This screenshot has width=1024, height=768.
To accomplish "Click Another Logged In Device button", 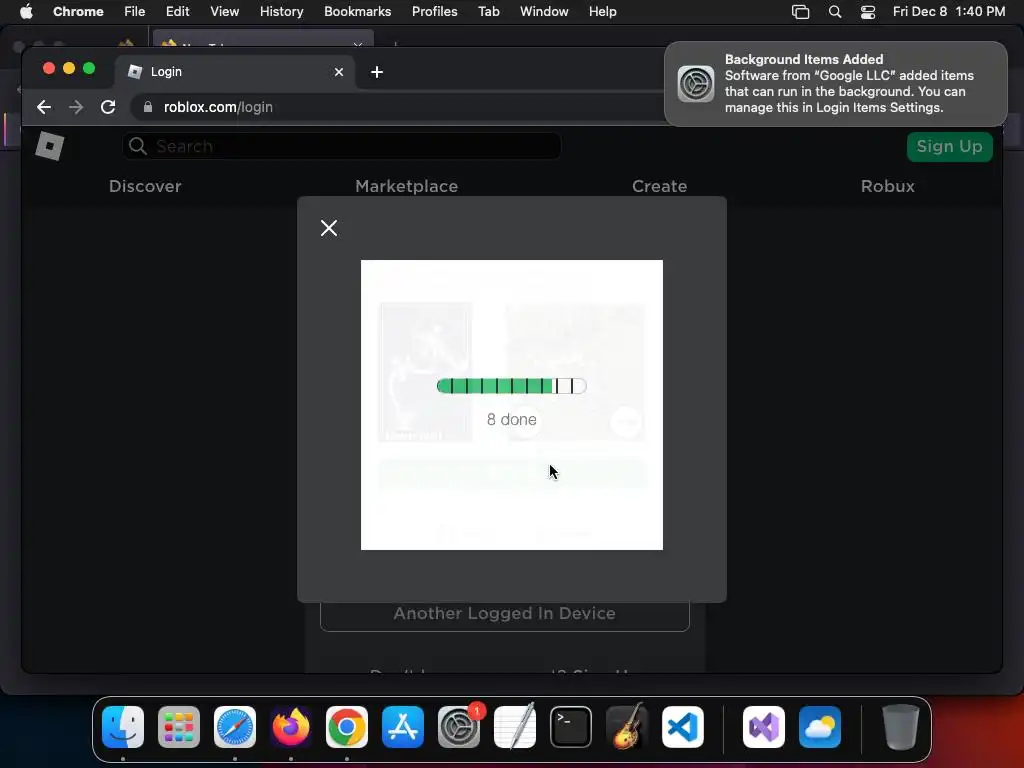I will click(505, 615).
